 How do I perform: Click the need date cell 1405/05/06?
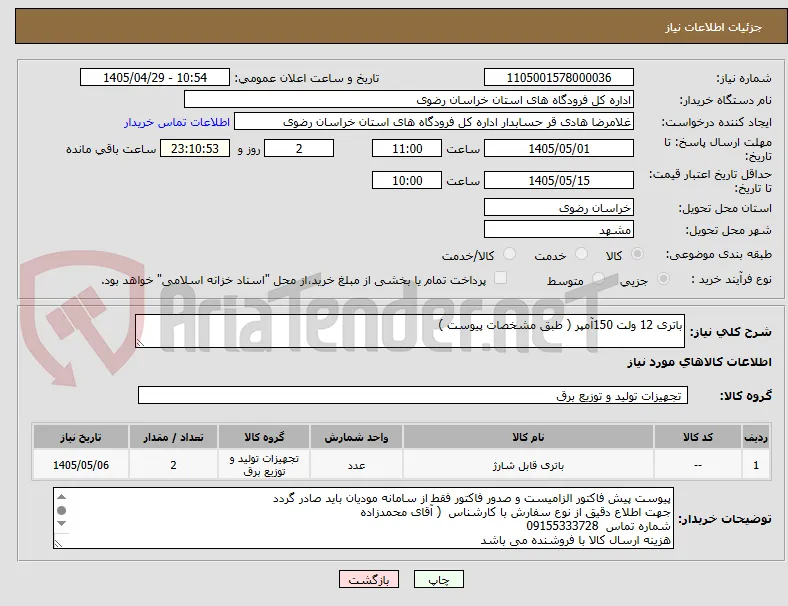pos(81,465)
